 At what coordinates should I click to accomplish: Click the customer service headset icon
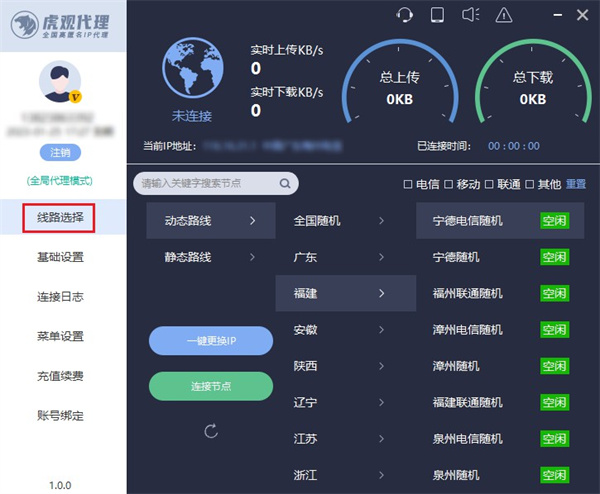pyautogui.click(x=405, y=14)
